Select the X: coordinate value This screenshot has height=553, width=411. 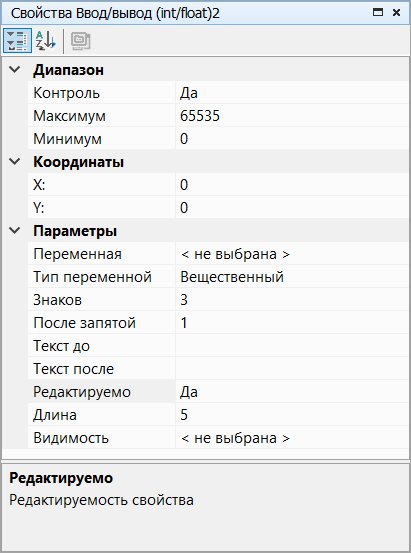pos(292,185)
